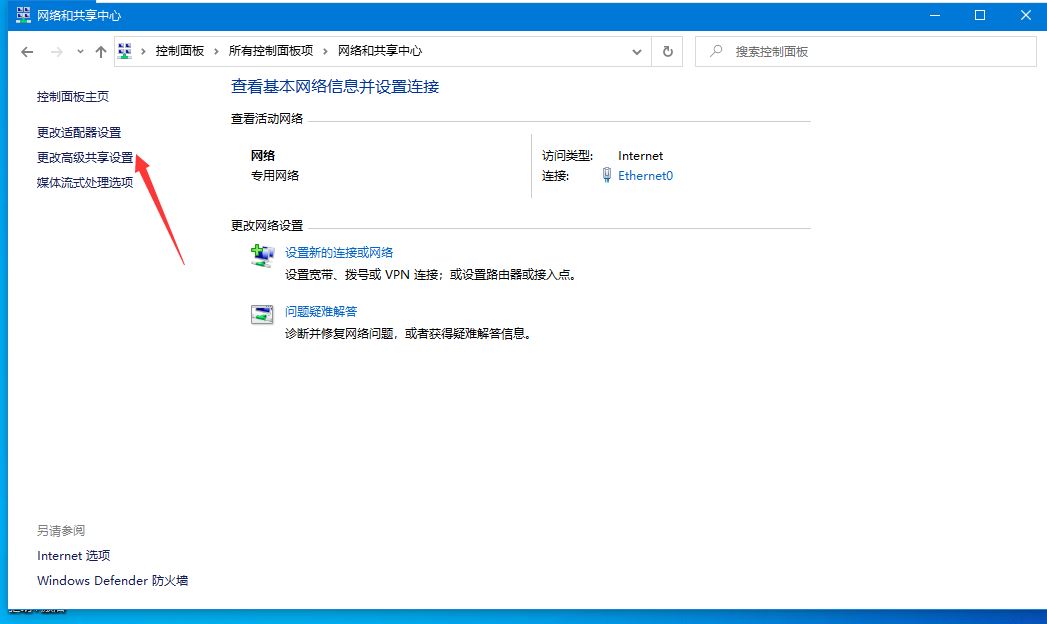Open 媒体流式处理选项 from the sidebar
Screen dimensions: 1047x624
pyautogui.click(x=85, y=183)
